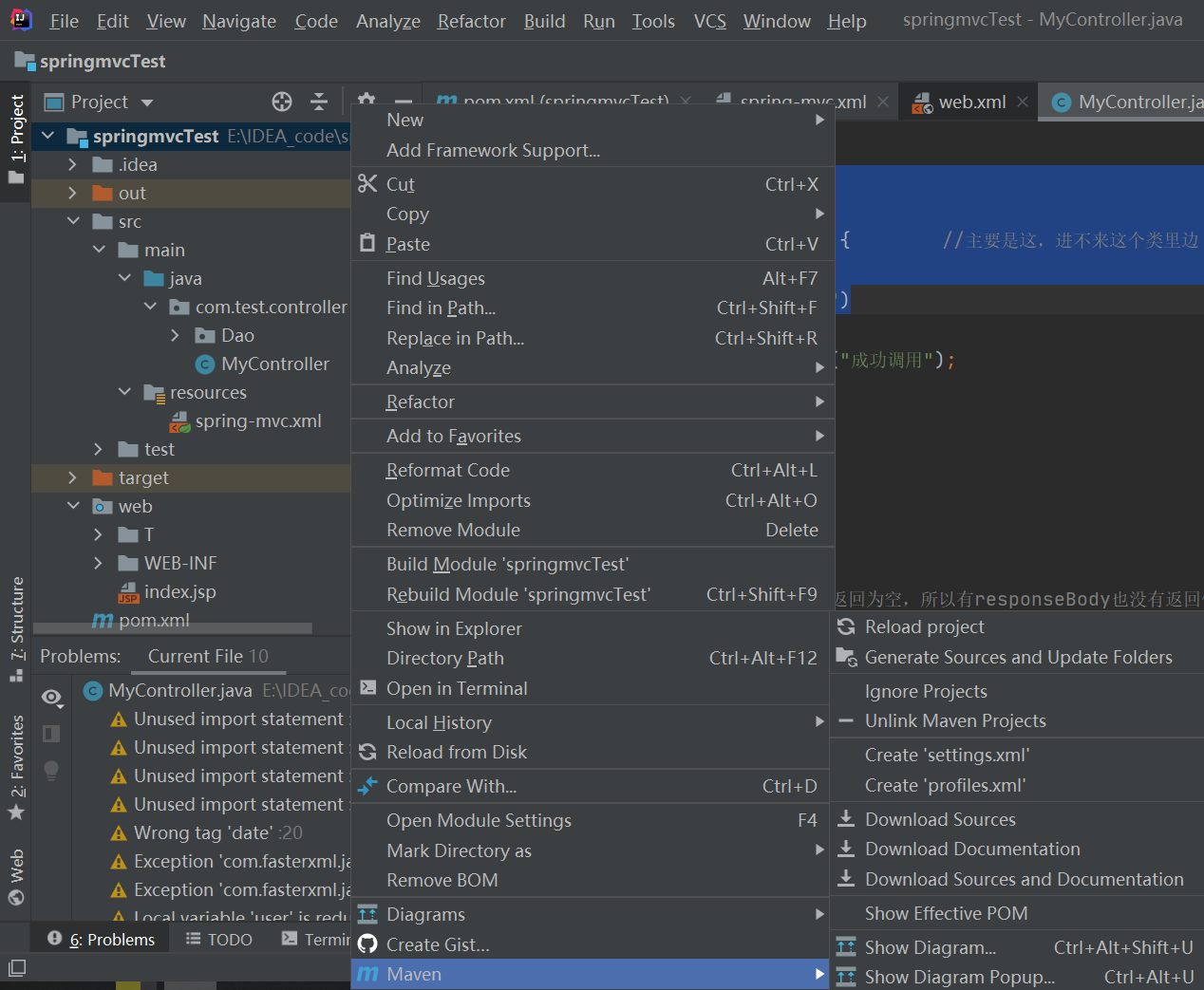Image resolution: width=1204 pixels, height=990 pixels.
Task: Click the Reload from Disk refresh icon
Action: tap(367, 752)
